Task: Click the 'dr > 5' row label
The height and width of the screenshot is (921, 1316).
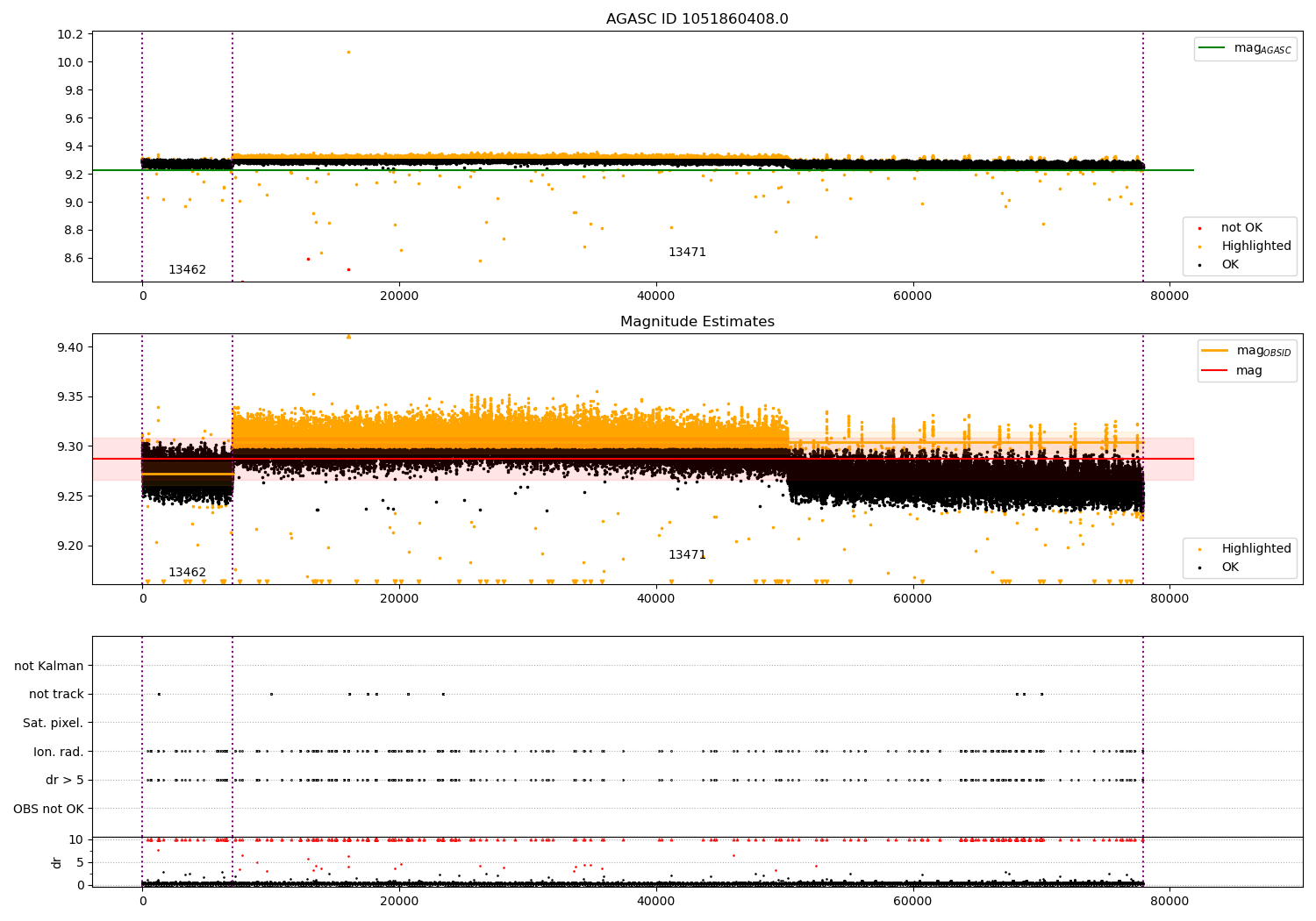Action: tap(65, 781)
